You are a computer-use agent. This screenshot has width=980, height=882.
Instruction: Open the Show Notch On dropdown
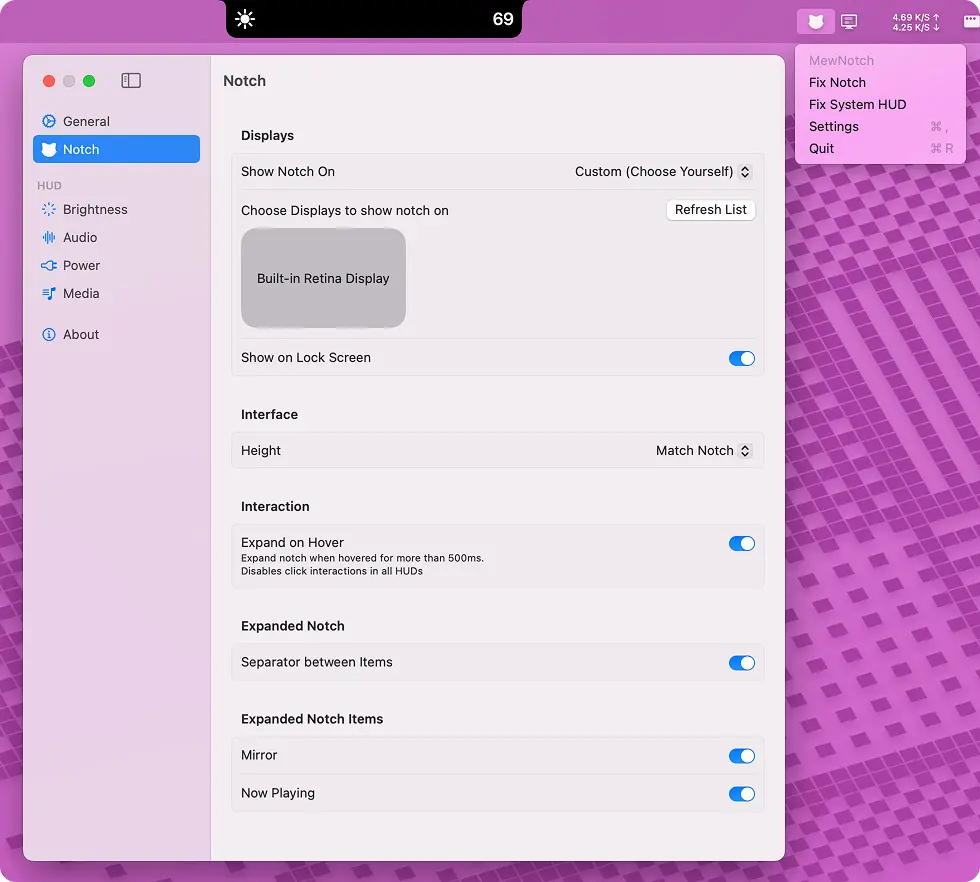pyautogui.click(x=663, y=171)
